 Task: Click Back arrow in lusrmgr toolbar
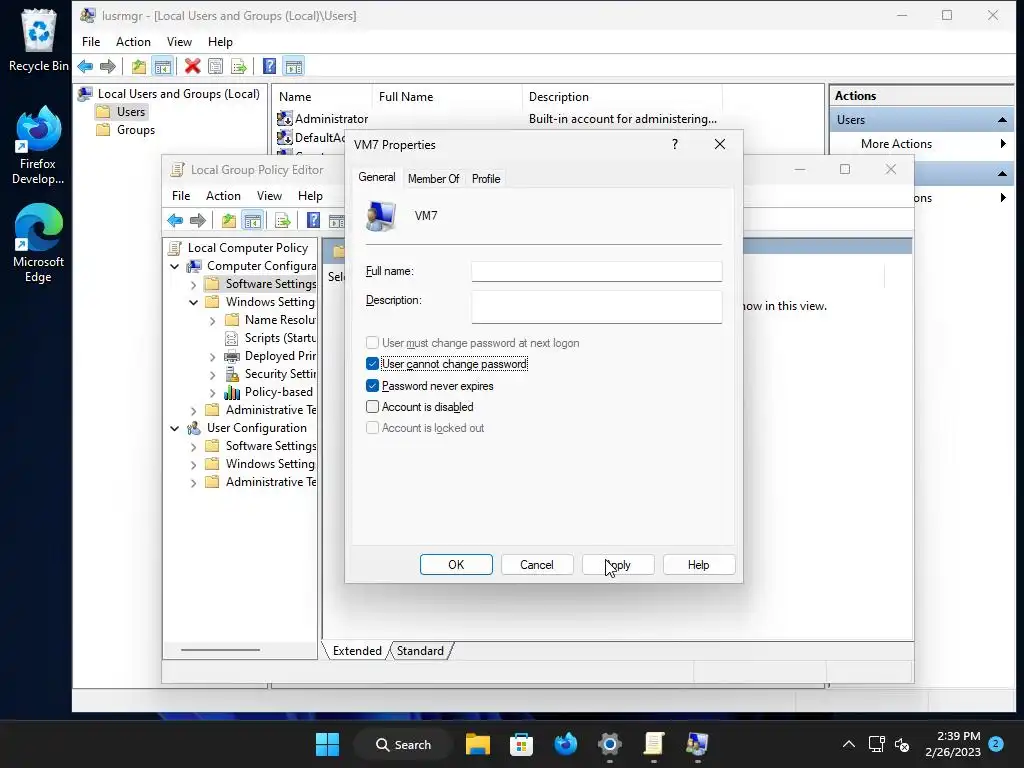tap(85, 66)
